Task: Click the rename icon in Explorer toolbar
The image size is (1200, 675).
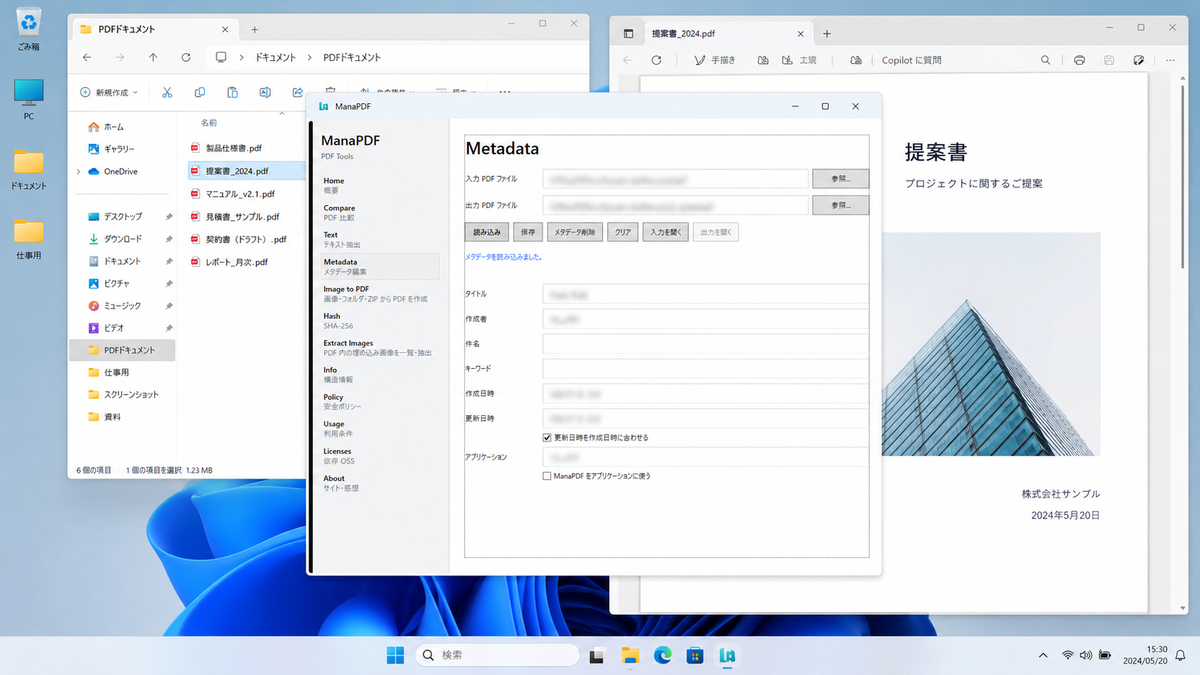Action: [265, 92]
